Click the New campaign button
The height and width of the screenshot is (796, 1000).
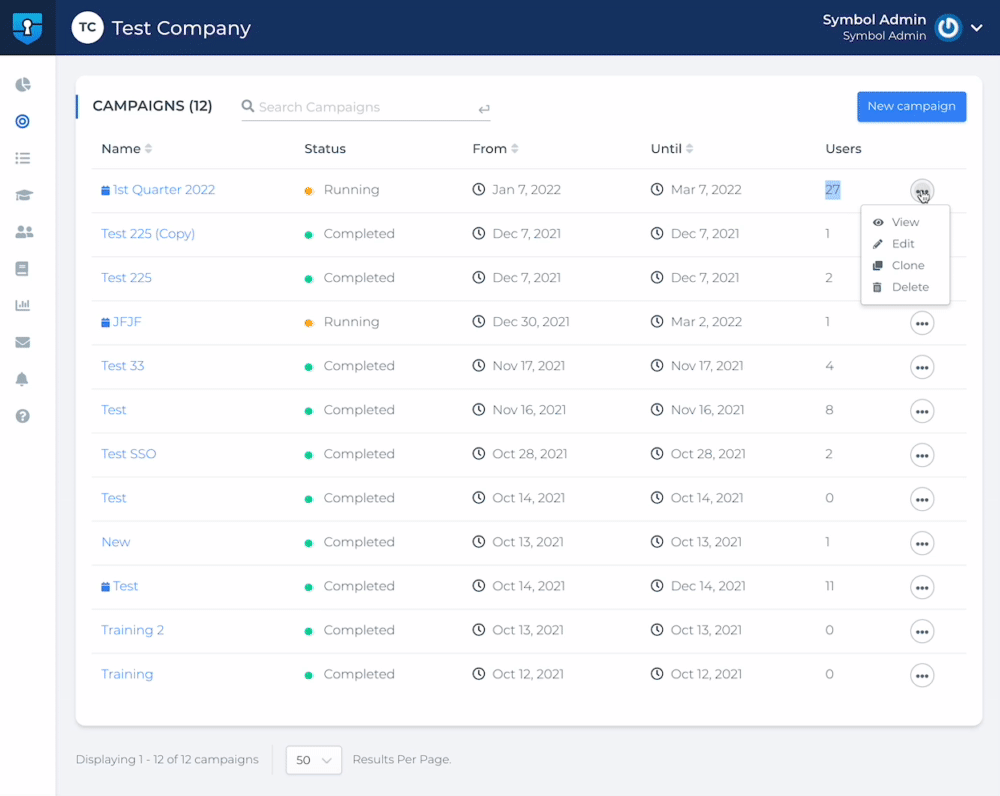pyautogui.click(x=911, y=107)
